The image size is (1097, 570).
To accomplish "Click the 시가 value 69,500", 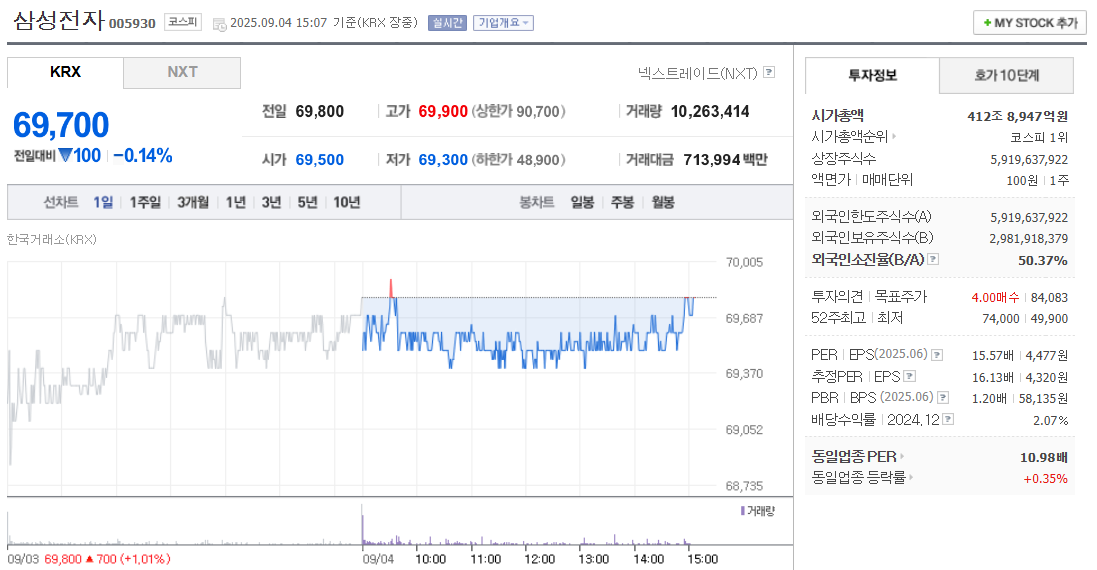I will pos(320,160).
